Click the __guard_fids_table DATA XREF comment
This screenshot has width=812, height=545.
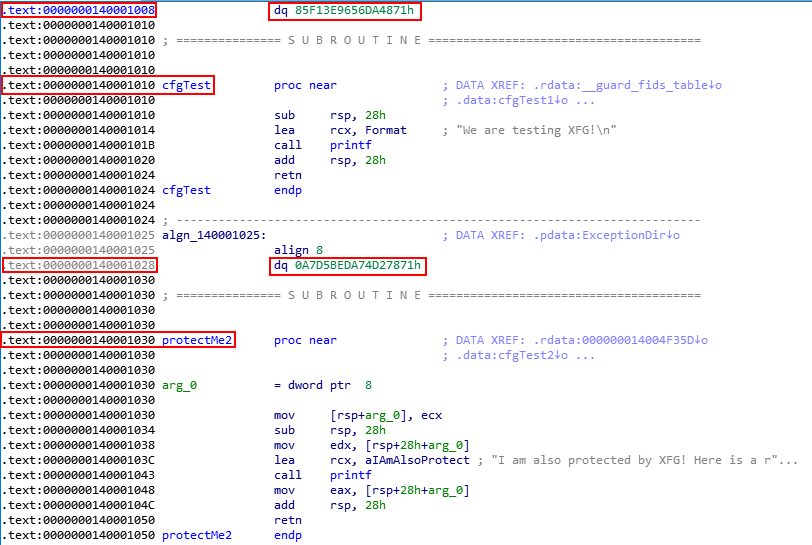tap(582, 85)
